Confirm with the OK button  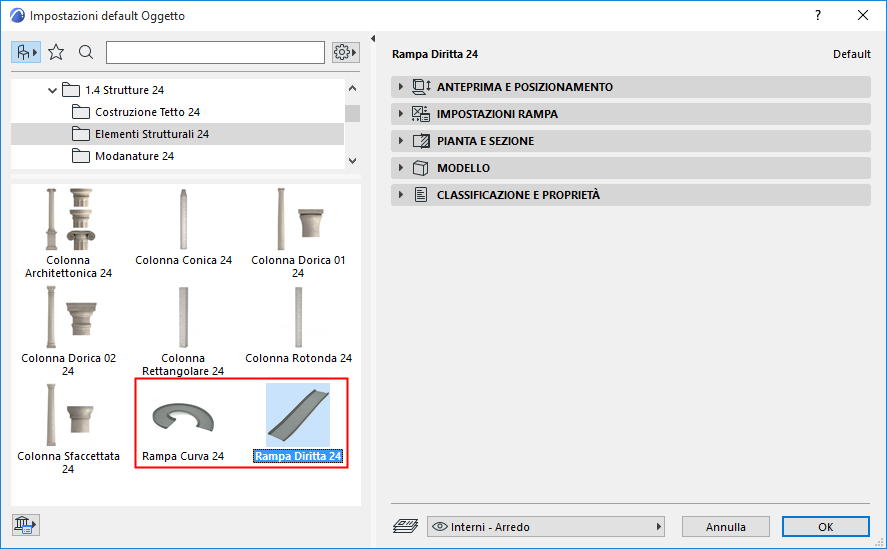(x=826, y=527)
